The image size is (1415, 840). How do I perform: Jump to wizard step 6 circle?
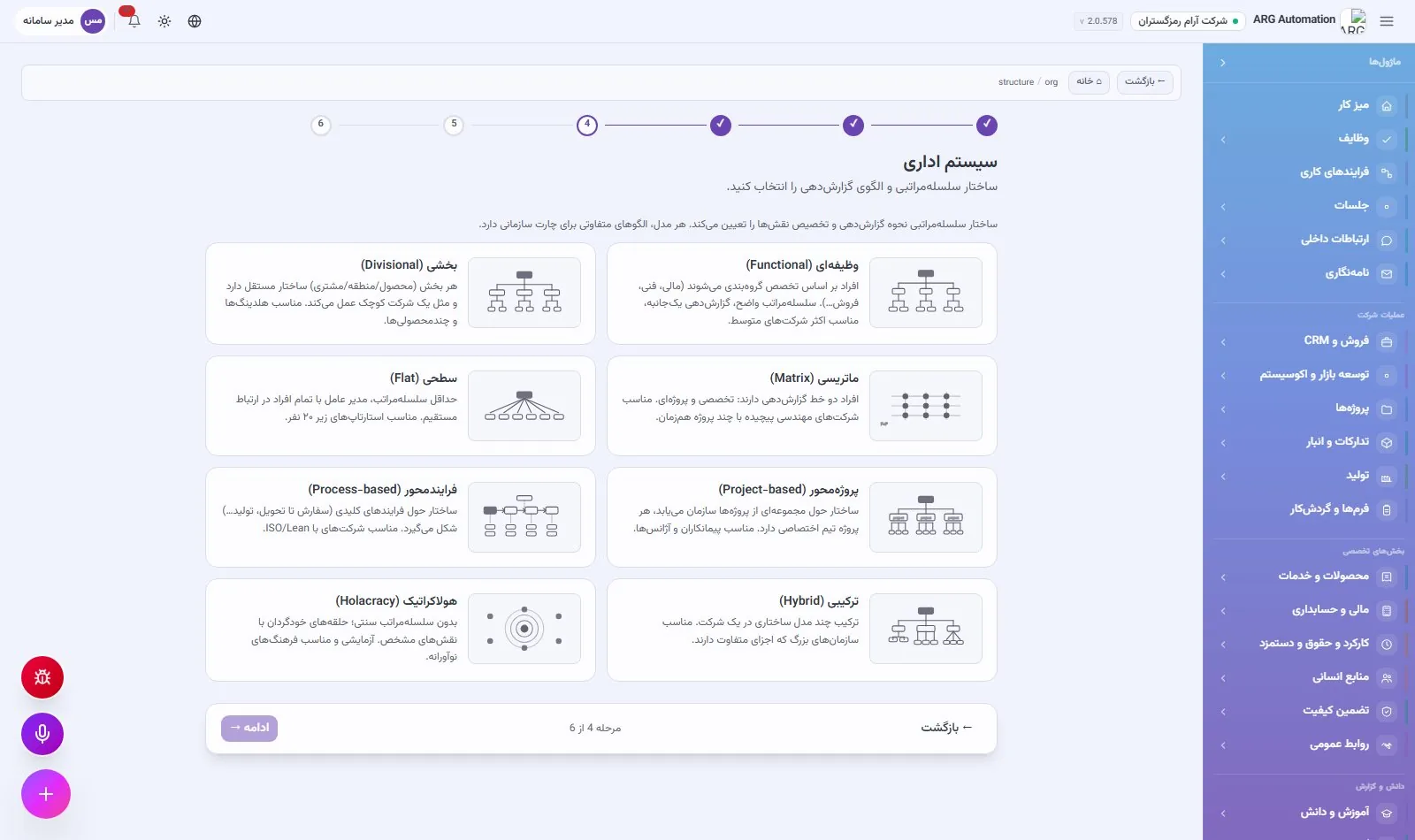tap(321, 125)
